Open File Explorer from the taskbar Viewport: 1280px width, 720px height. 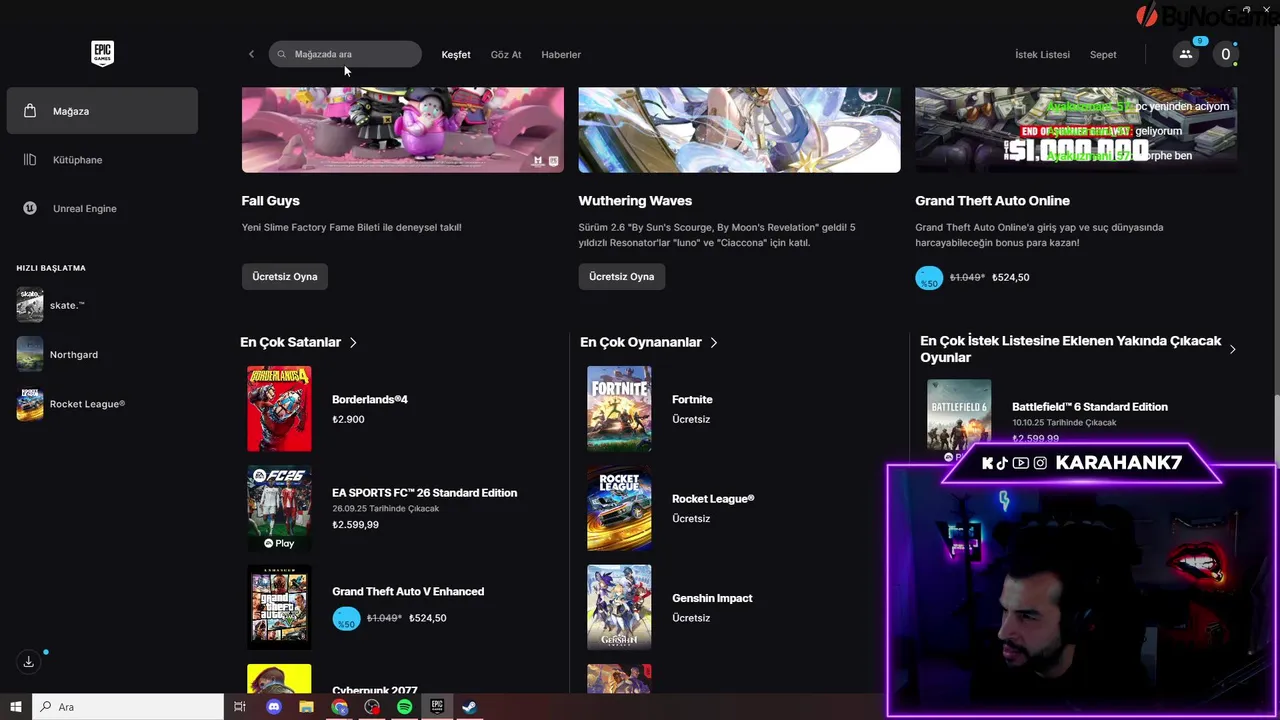coord(306,707)
